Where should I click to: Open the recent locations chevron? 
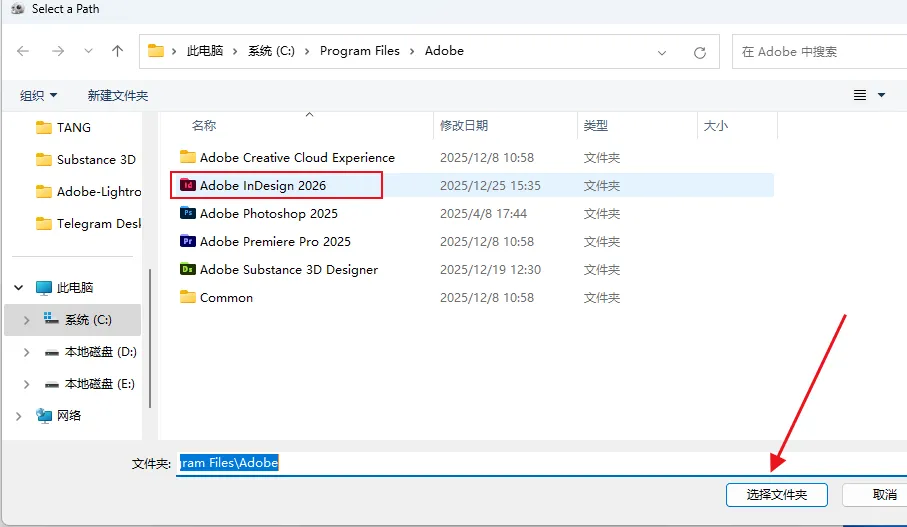point(88,51)
